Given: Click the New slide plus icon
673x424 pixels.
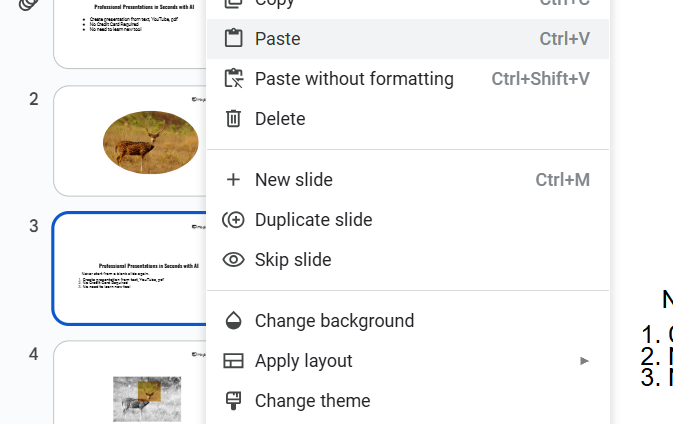Looking at the screenshot, I should [x=233, y=180].
